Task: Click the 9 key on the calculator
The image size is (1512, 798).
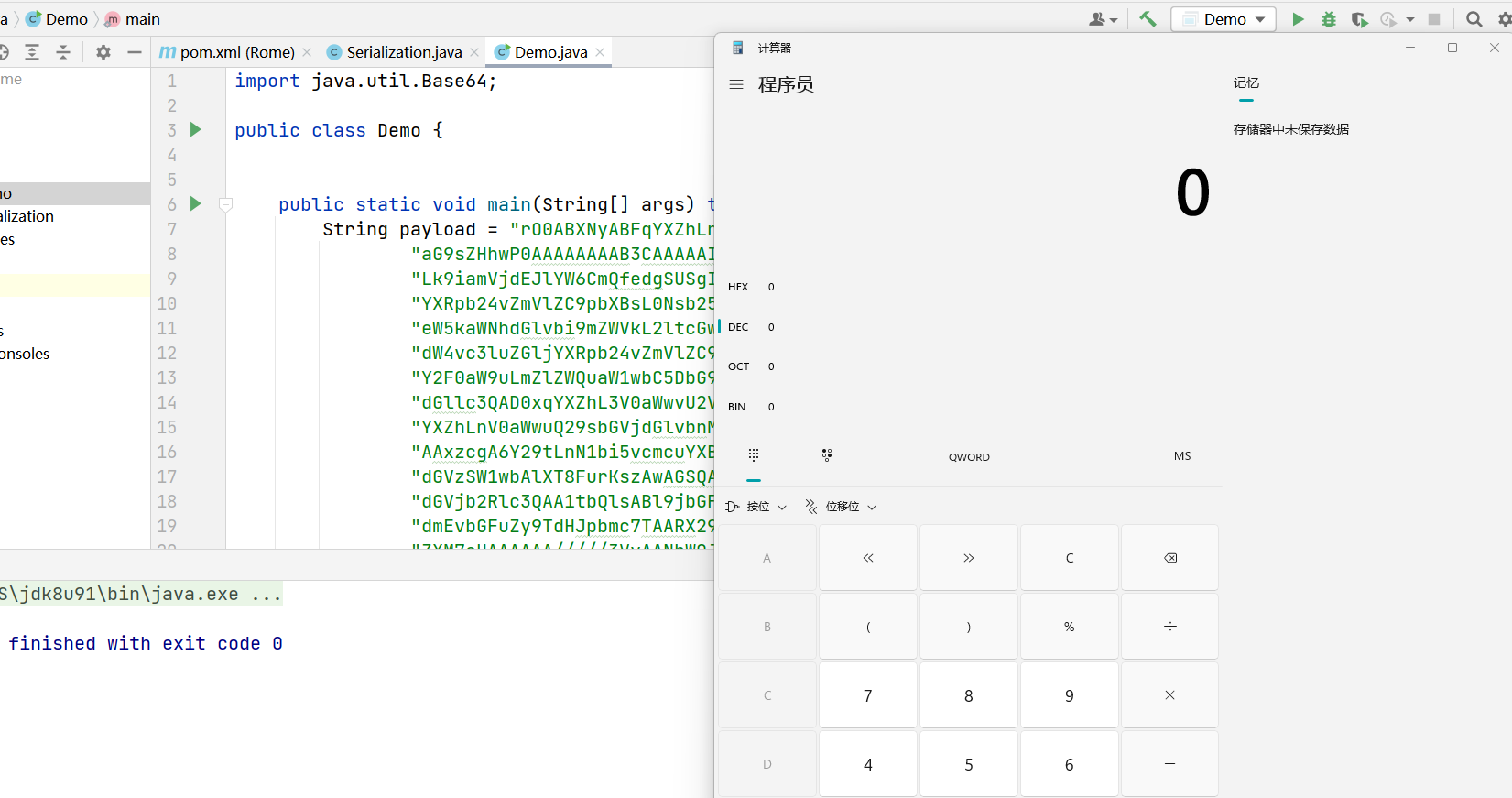Action: 1070,695
